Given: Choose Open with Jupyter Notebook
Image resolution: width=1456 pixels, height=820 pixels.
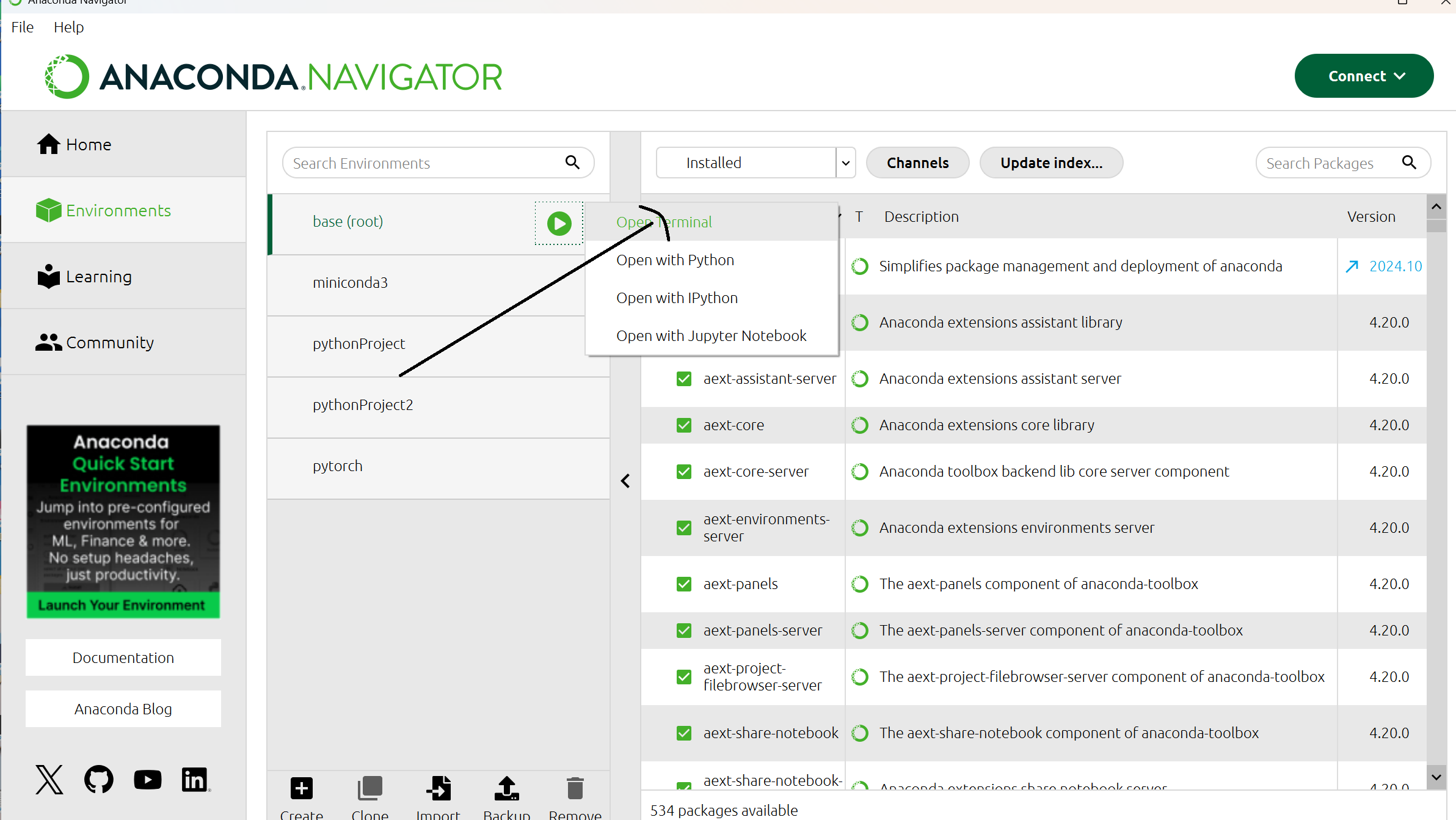Looking at the screenshot, I should [x=712, y=336].
